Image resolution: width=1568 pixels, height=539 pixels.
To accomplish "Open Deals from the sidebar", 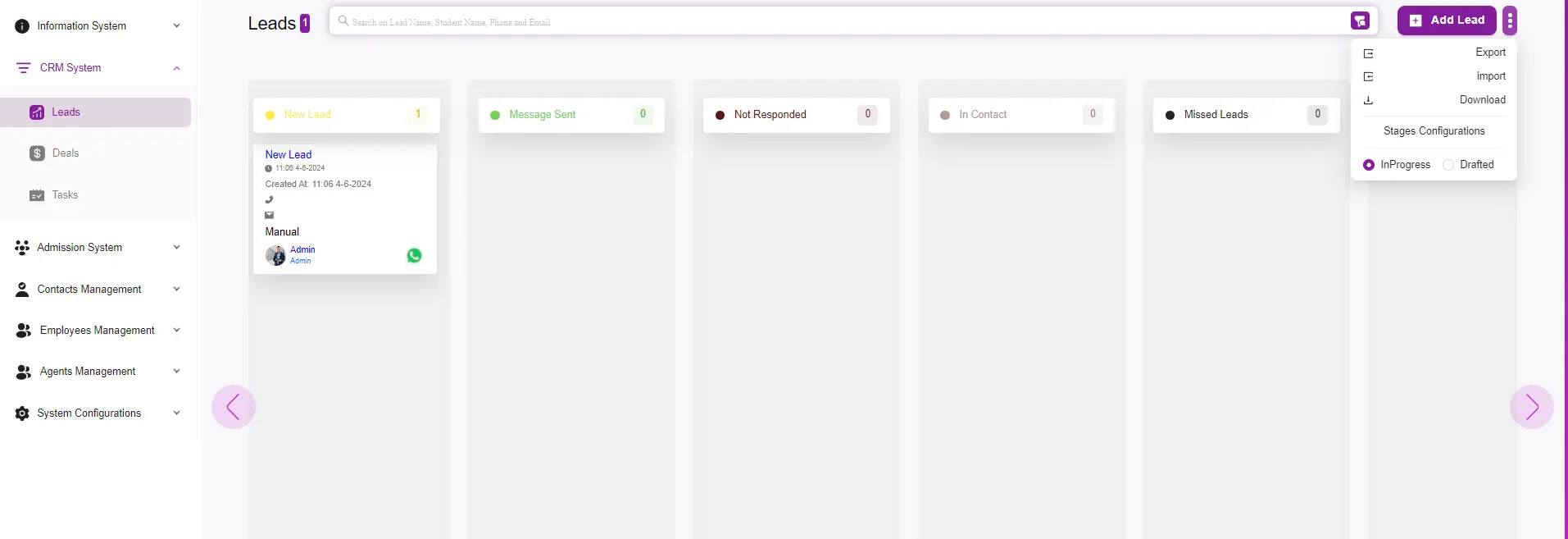I will point(65,153).
